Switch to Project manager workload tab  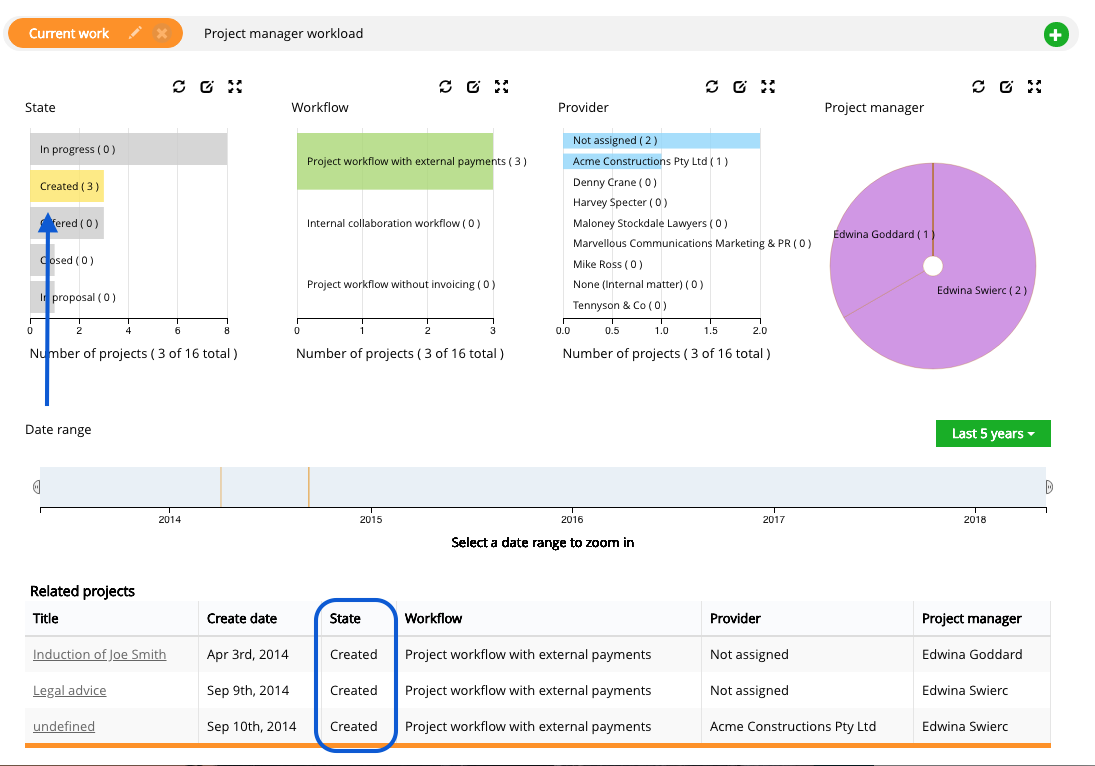pos(283,33)
